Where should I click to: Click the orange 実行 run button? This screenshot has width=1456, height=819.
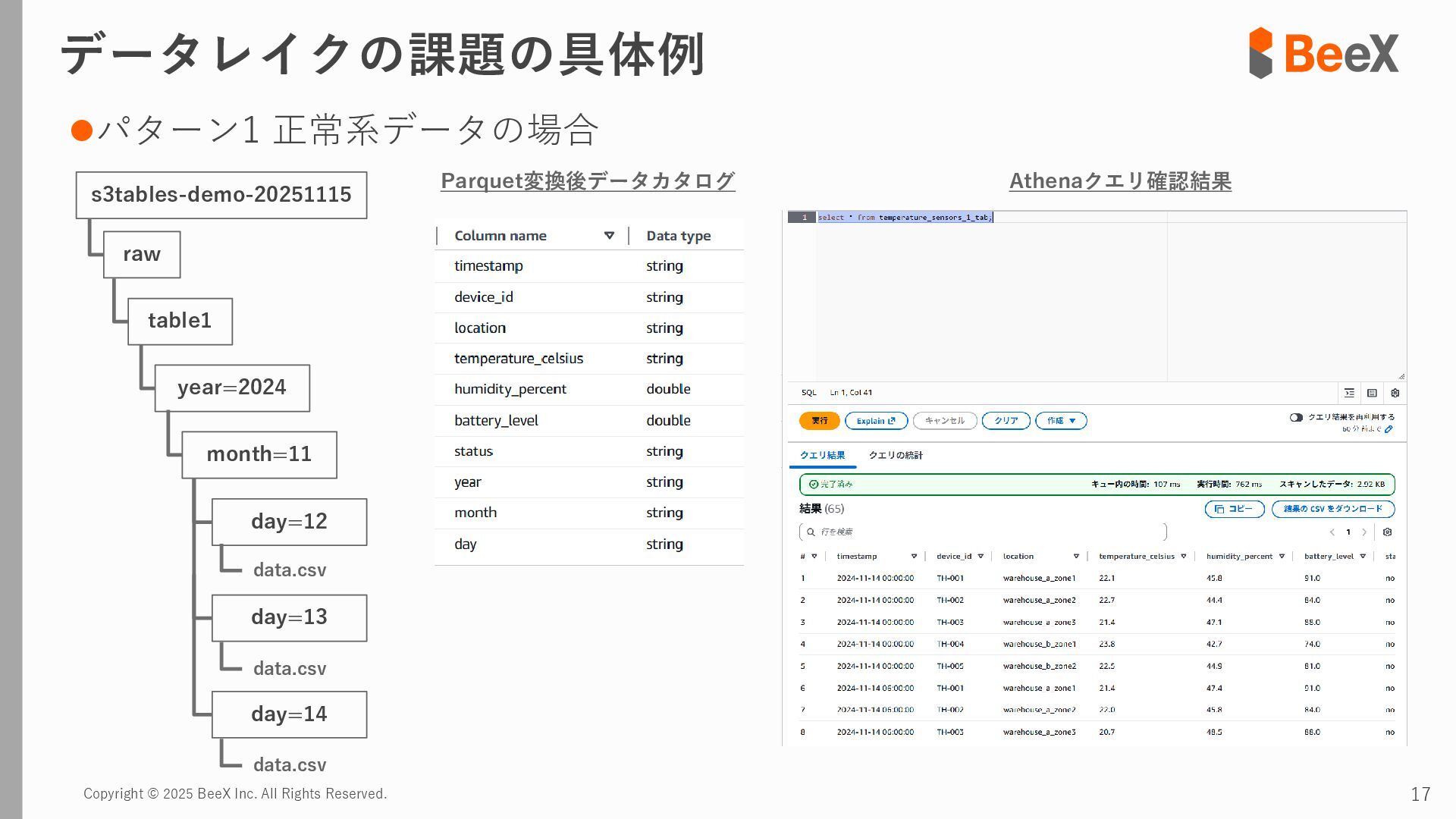point(819,421)
